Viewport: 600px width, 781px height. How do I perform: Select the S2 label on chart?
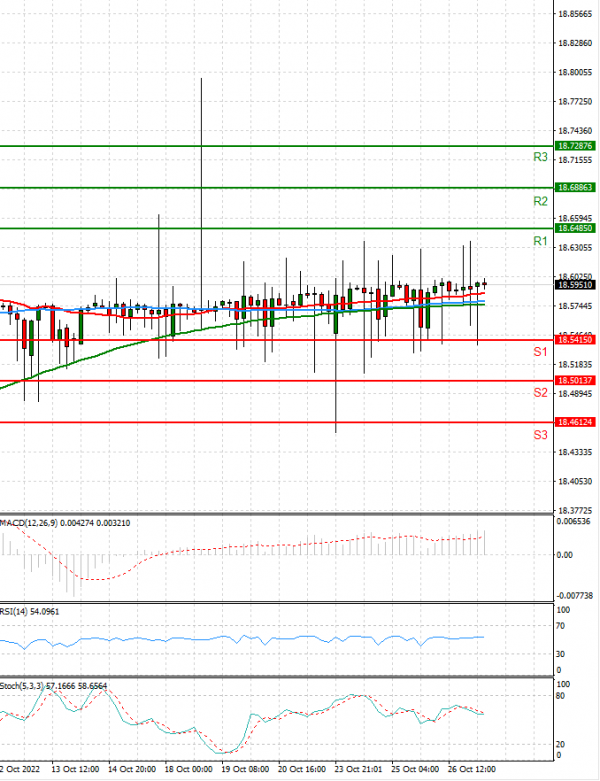(x=540, y=393)
